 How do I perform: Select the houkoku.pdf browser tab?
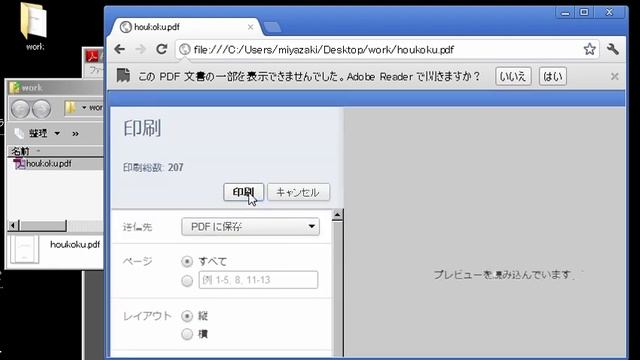click(x=186, y=27)
